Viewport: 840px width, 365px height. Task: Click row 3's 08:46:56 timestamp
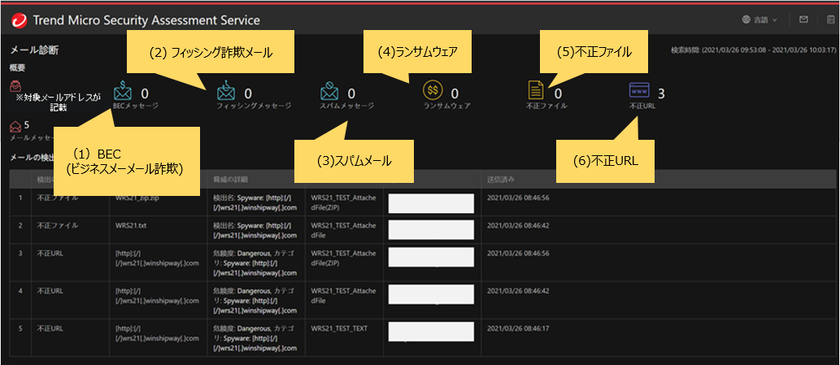(x=518, y=254)
